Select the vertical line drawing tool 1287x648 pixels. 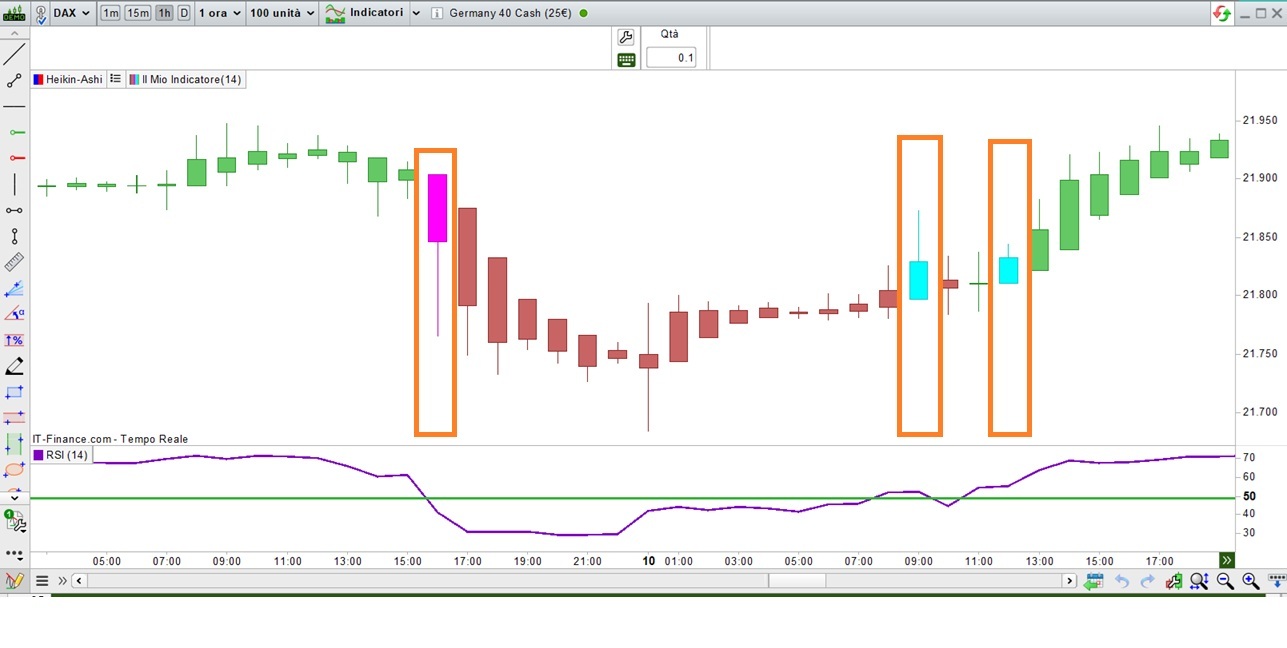[x=14, y=184]
